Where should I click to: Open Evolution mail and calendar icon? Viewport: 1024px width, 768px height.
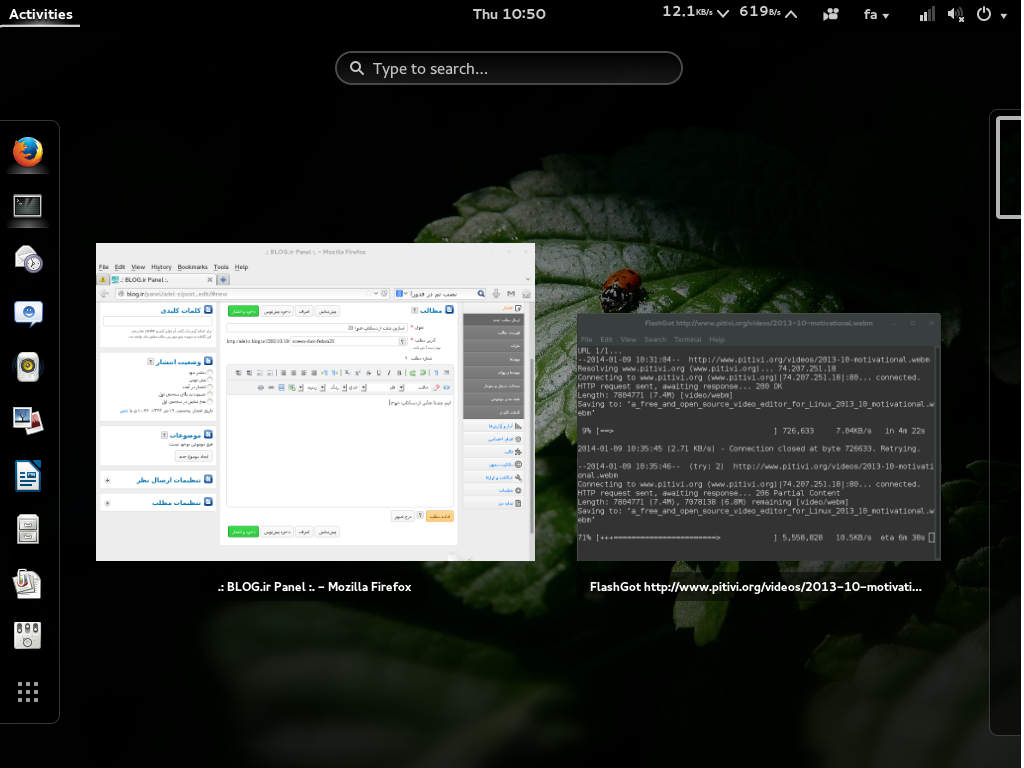pyautogui.click(x=28, y=259)
